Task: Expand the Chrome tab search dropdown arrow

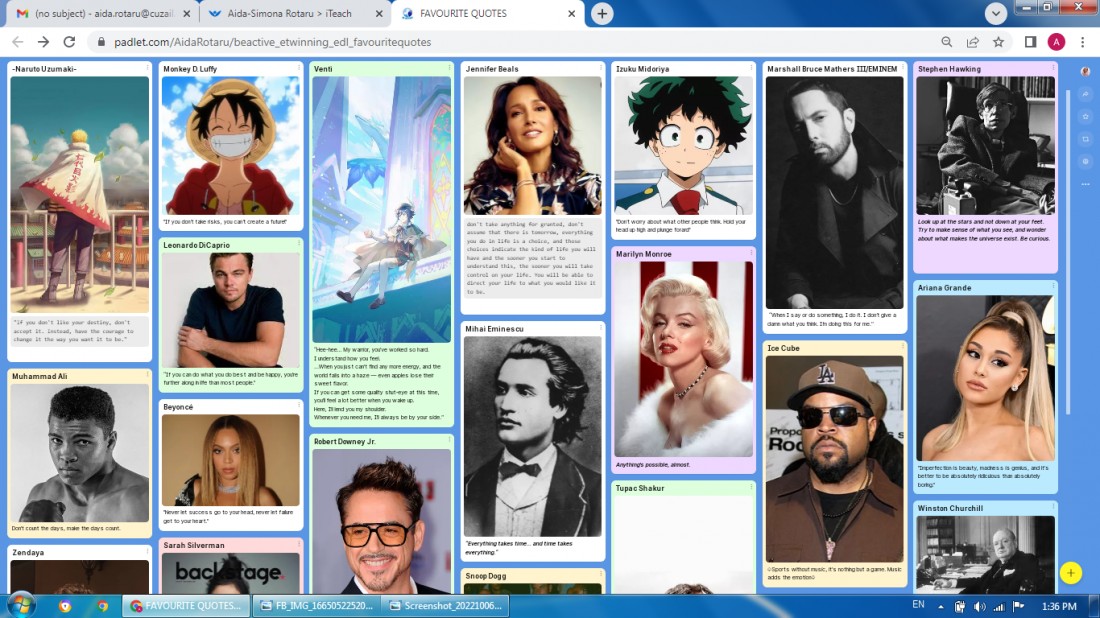Action: [995, 13]
